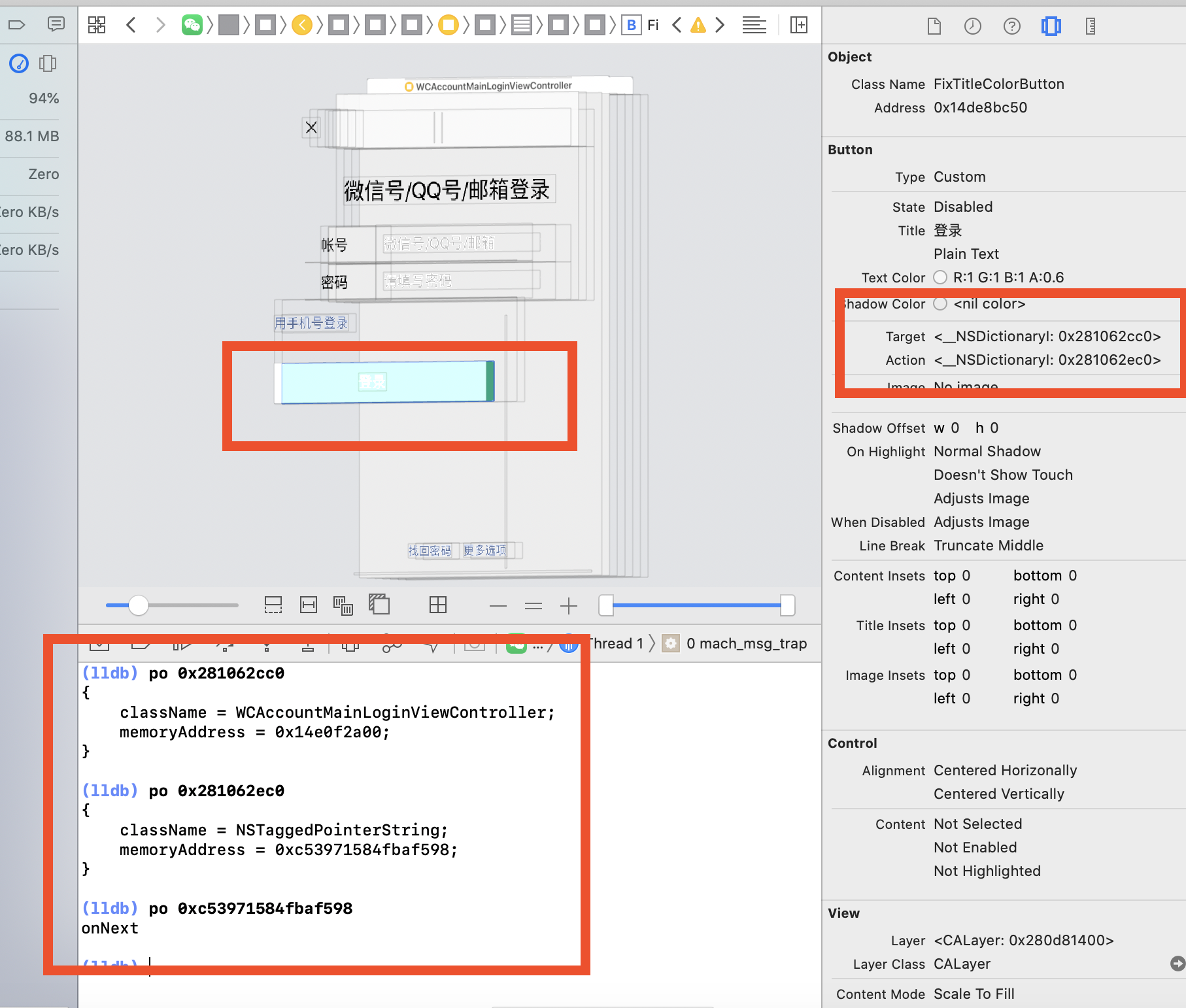Open the adjust view mode menu
This screenshot has width=1186, height=1008.
(343, 605)
